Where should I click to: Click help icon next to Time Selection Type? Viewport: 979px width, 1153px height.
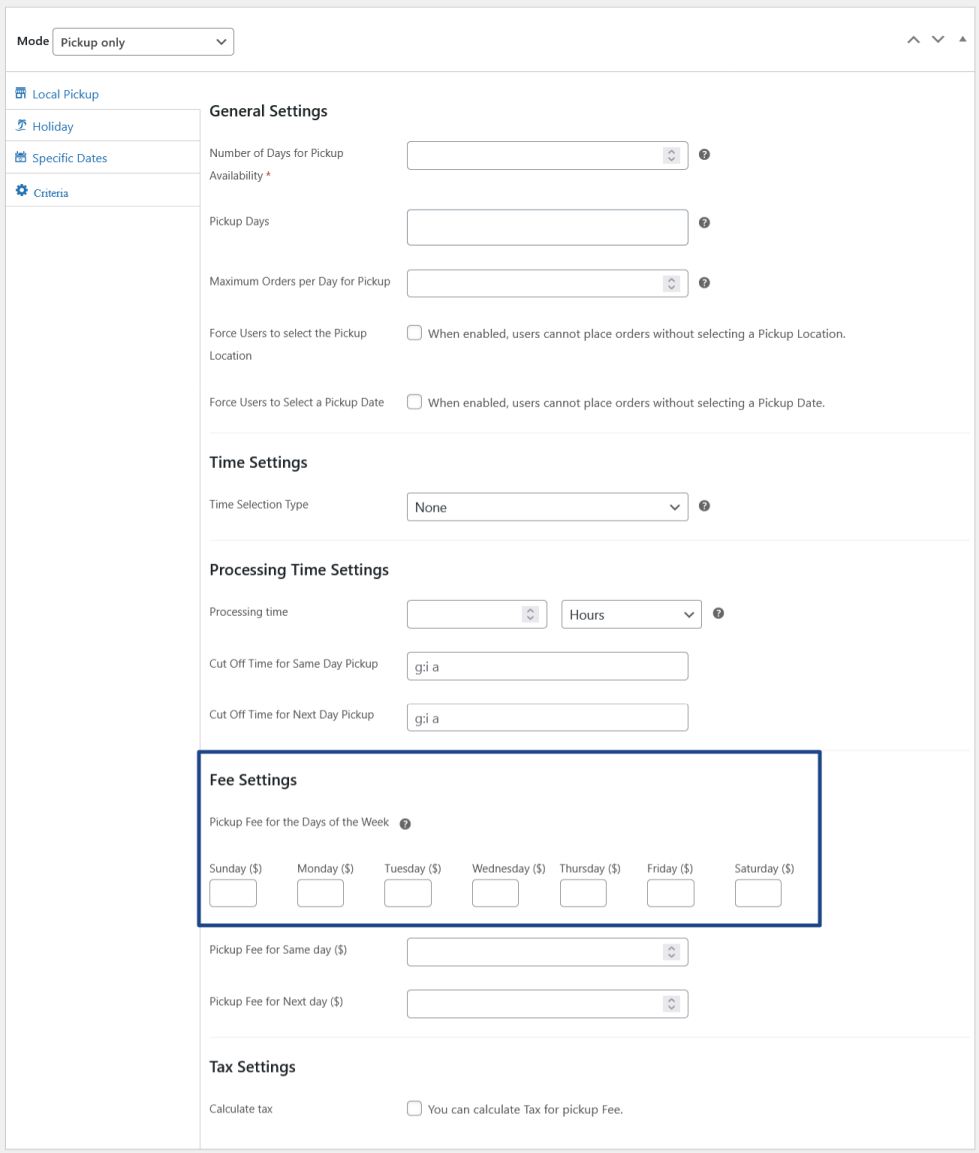tap(704, 507)
